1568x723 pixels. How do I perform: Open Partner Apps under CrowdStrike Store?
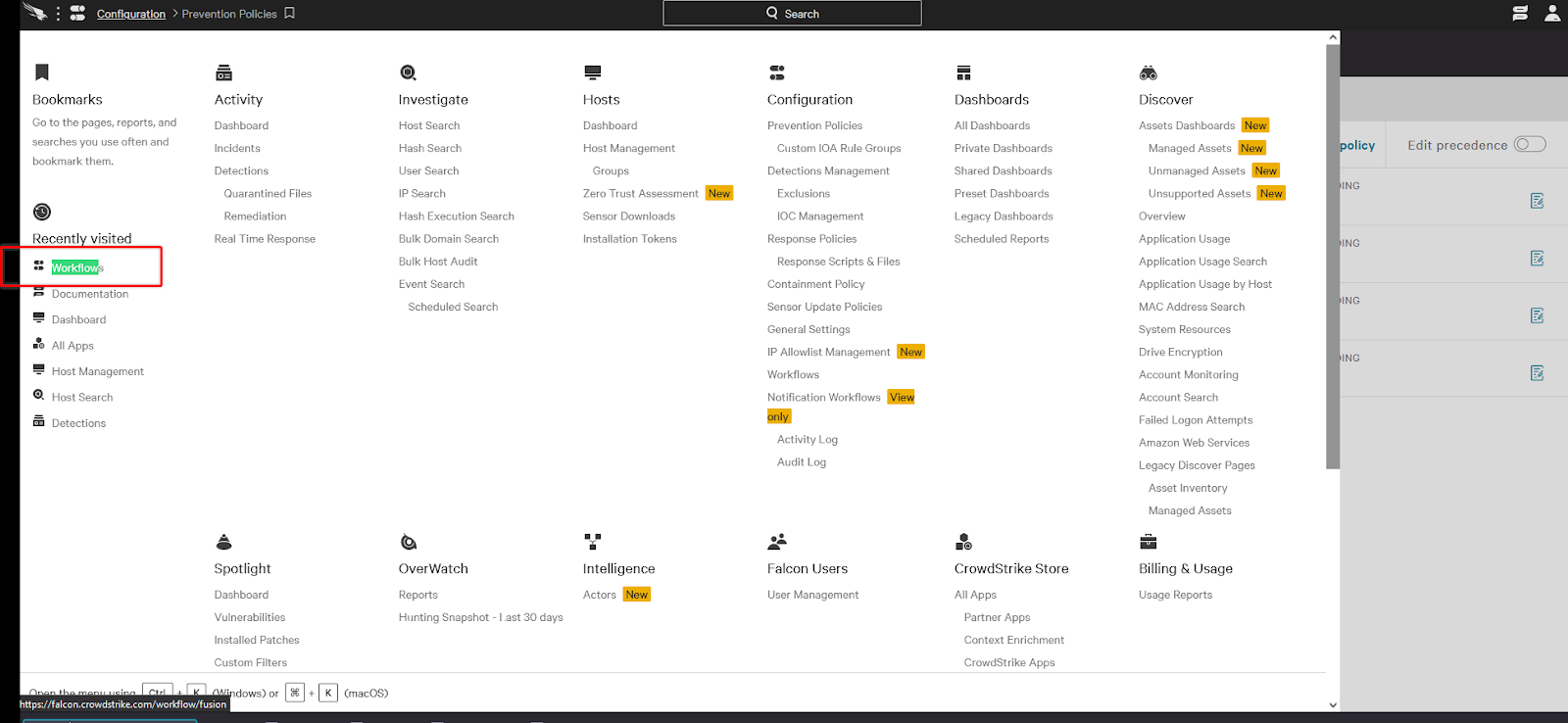point(997,618)
